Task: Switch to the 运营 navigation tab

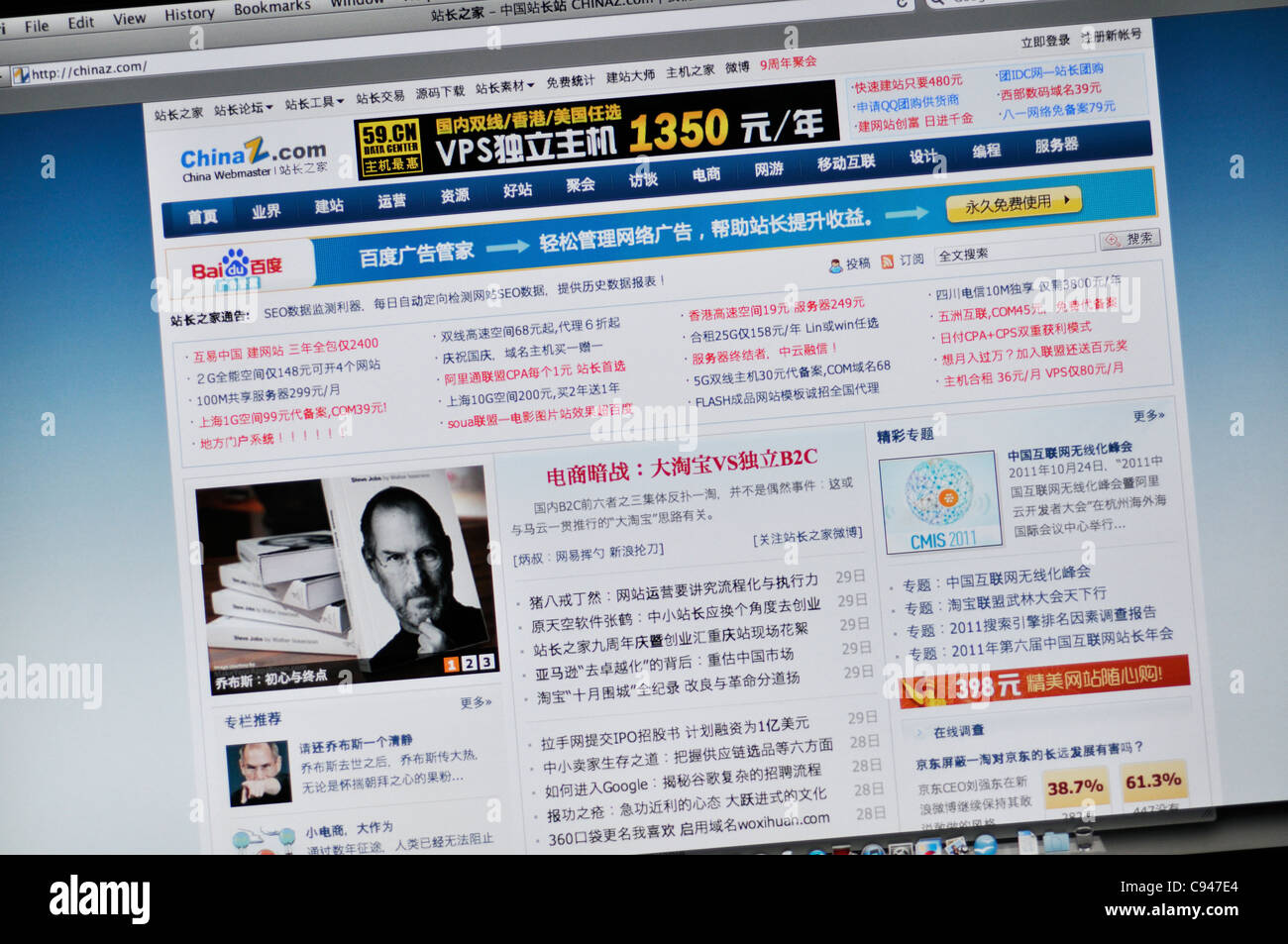Action: [391, 200]
